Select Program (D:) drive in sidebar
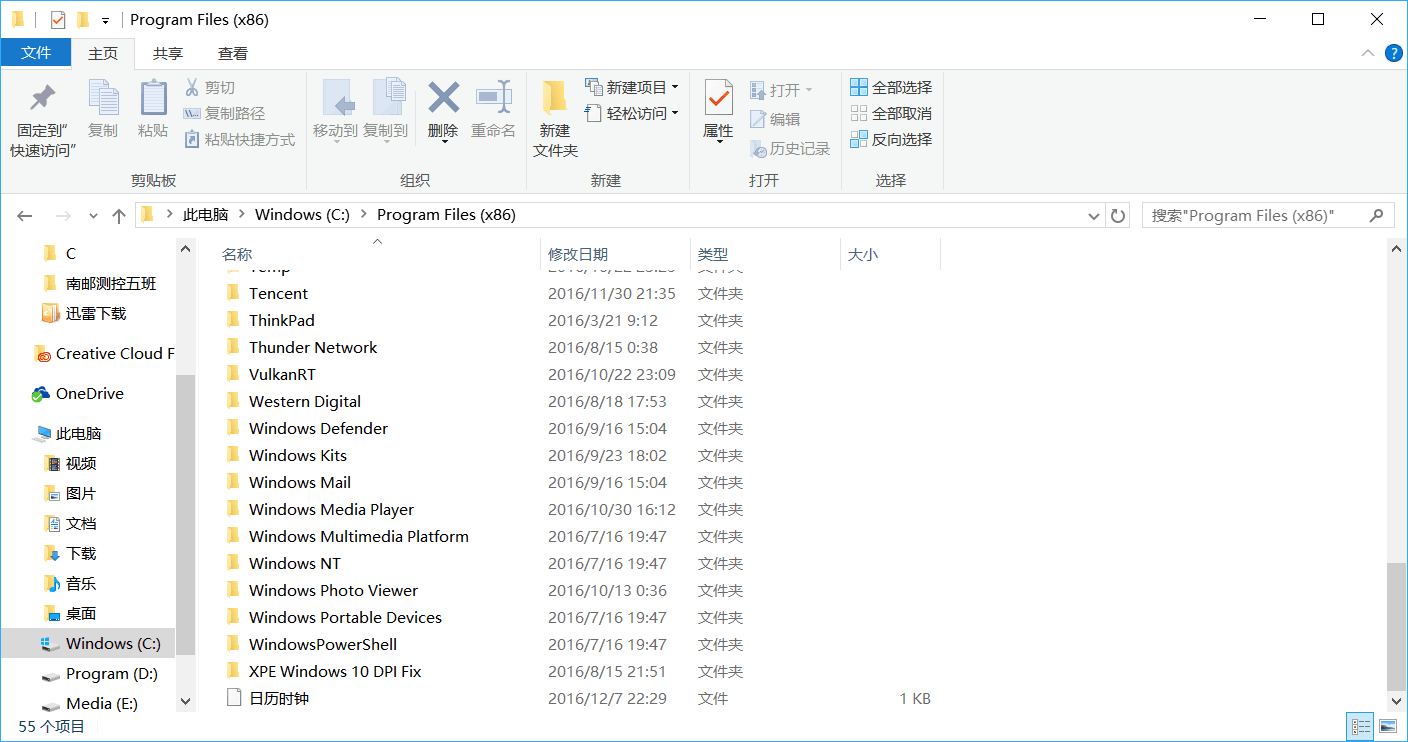 (101, 673)
